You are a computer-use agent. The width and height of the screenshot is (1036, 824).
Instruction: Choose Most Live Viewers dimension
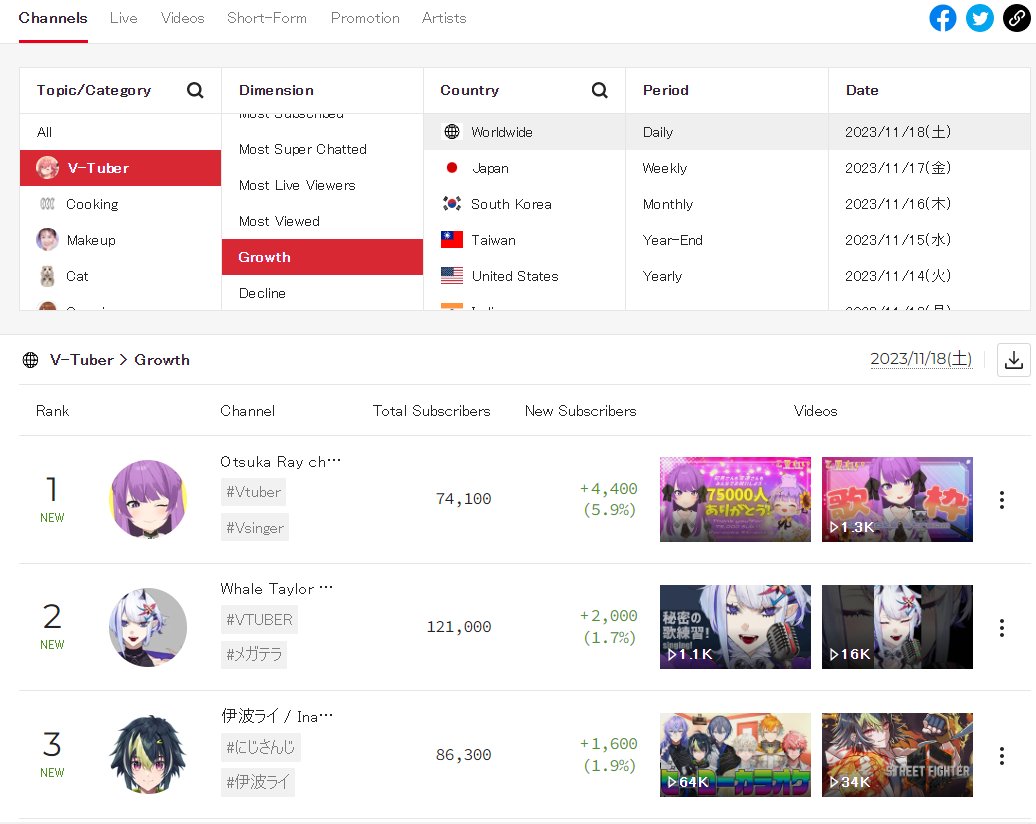coord(322,186)
